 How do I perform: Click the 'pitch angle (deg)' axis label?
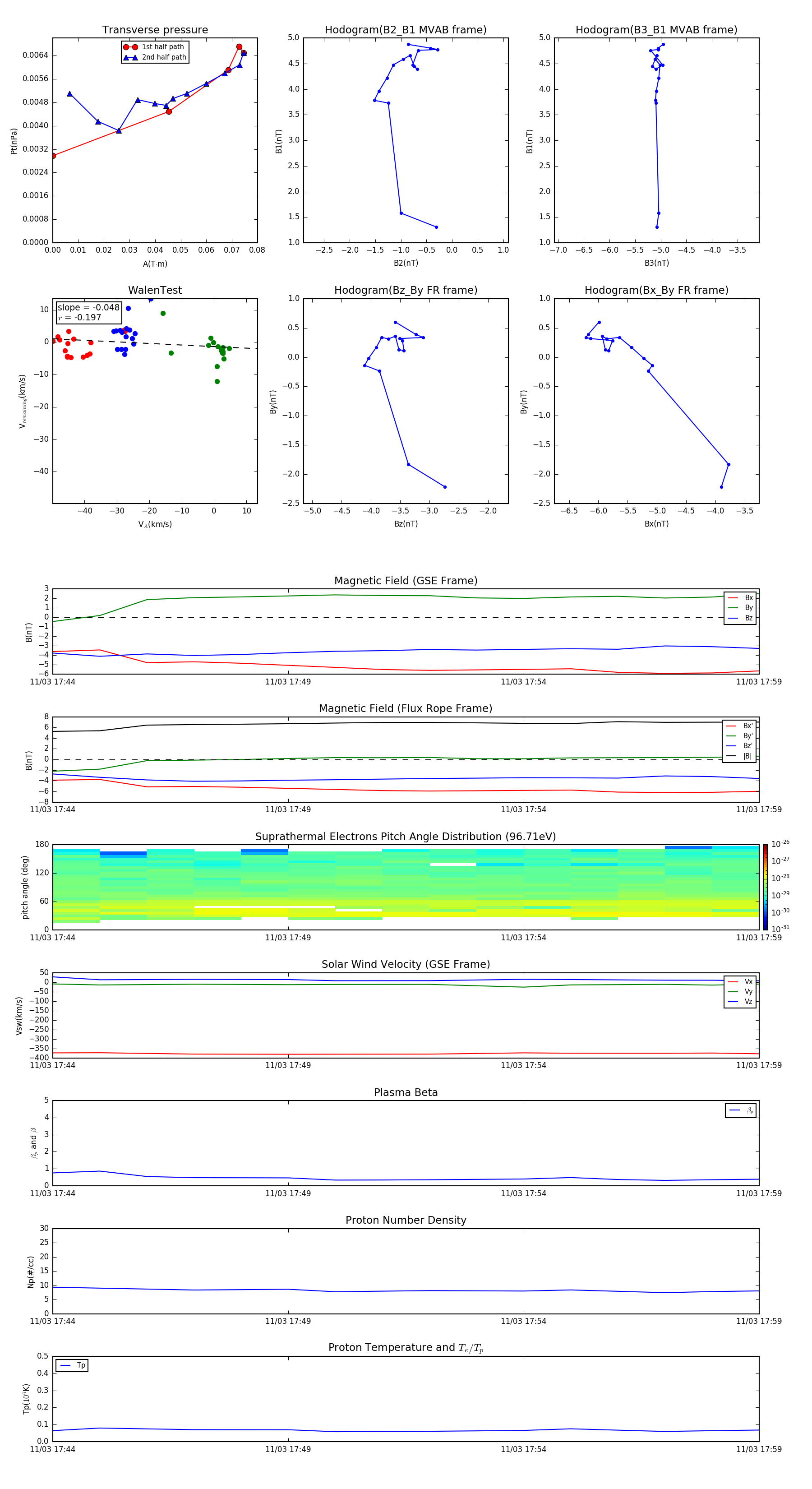pyautogui.click(x=25, y=887)
